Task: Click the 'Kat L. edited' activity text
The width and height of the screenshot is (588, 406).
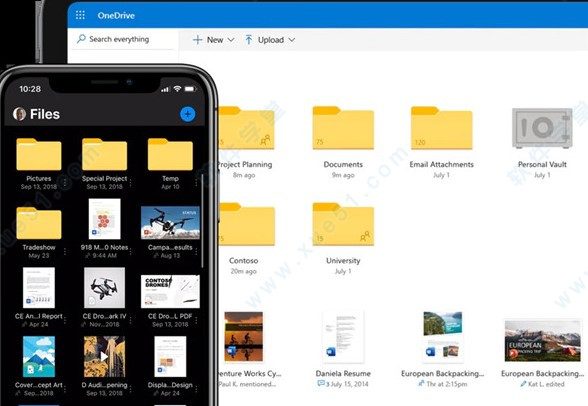Action: [x=546, y=384]
